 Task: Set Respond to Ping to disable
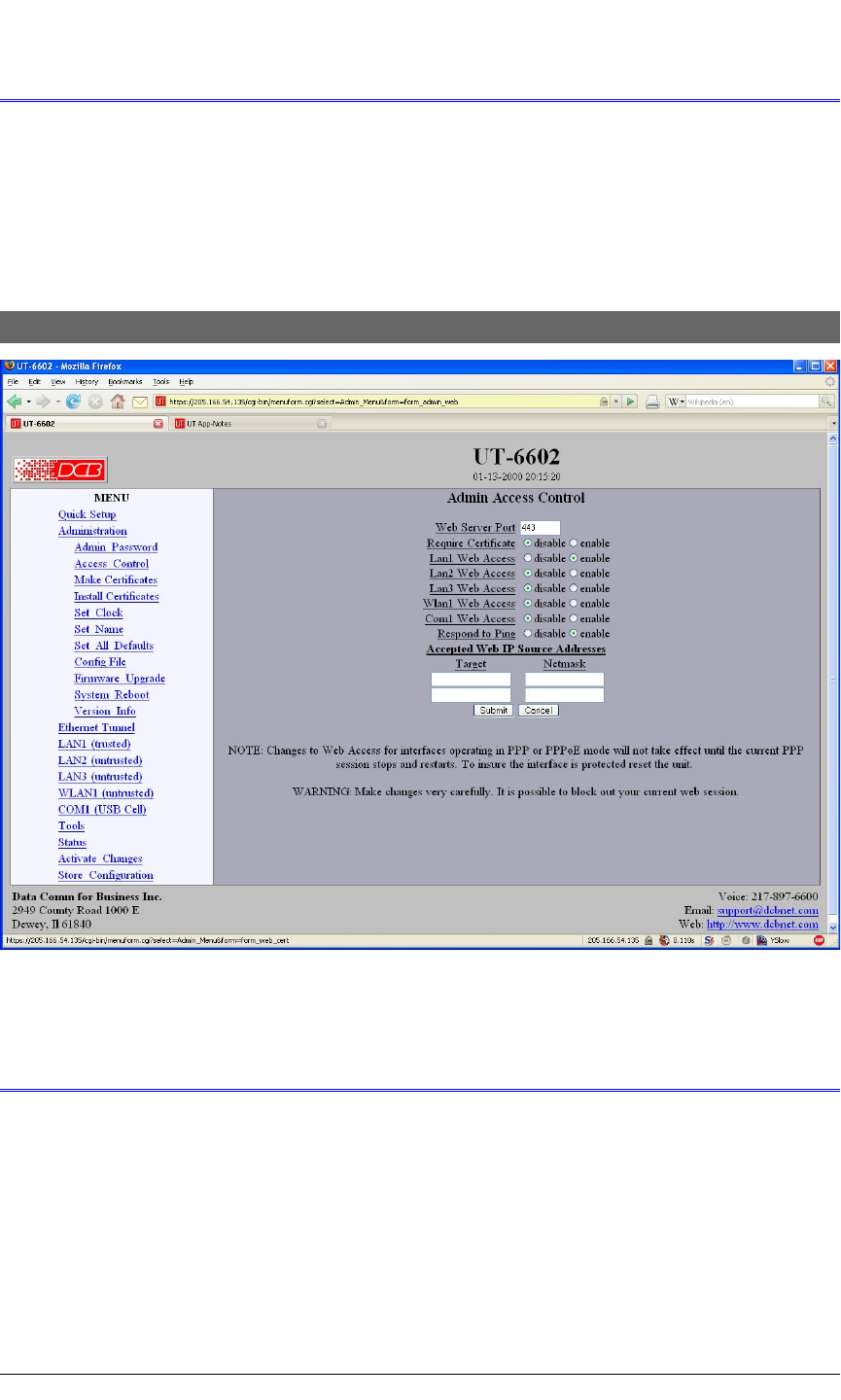click(528, 634)
